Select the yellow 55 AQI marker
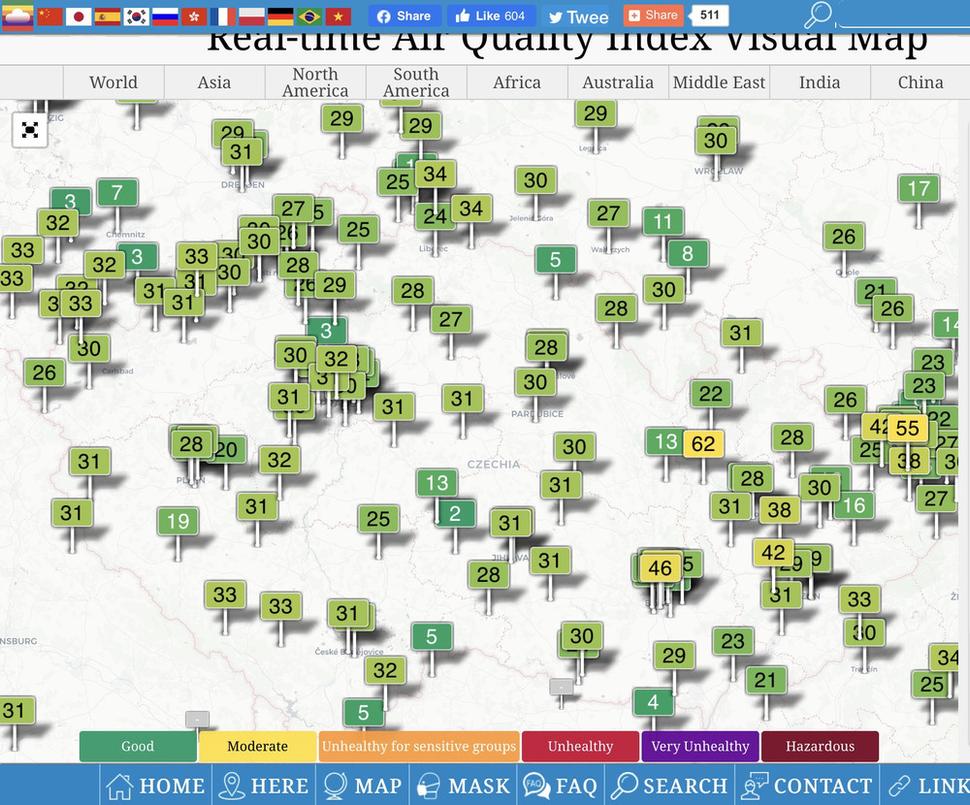 [x=908, y=428]
